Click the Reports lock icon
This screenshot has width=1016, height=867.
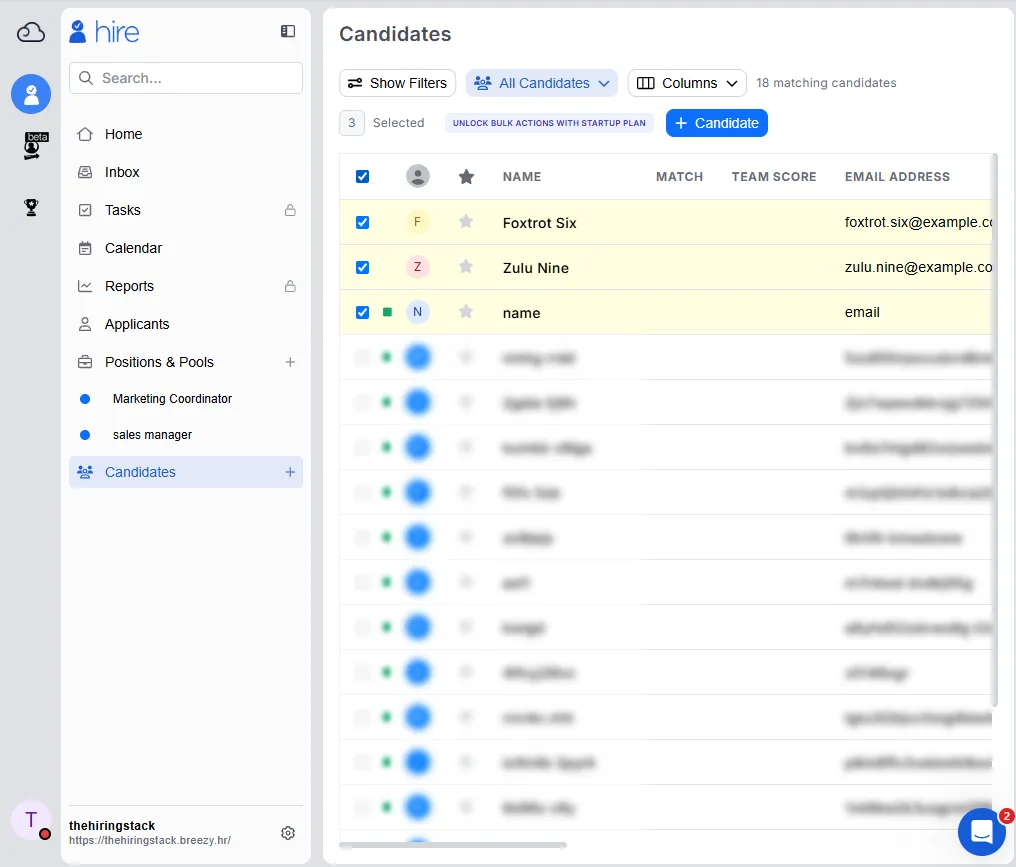[x=290, y=286]
